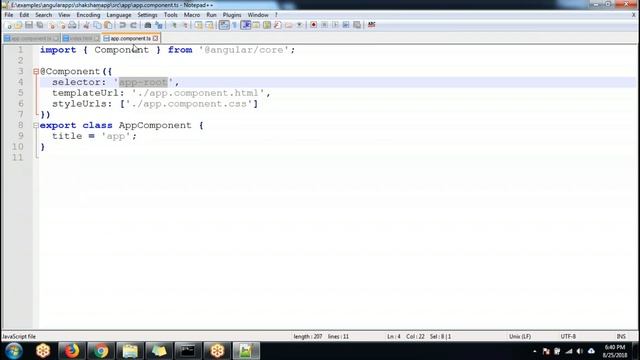The height and width of the screenshot is (360, 640).
Task: Click the Open file toolbar icon
Action: click(x=19, y=25)
